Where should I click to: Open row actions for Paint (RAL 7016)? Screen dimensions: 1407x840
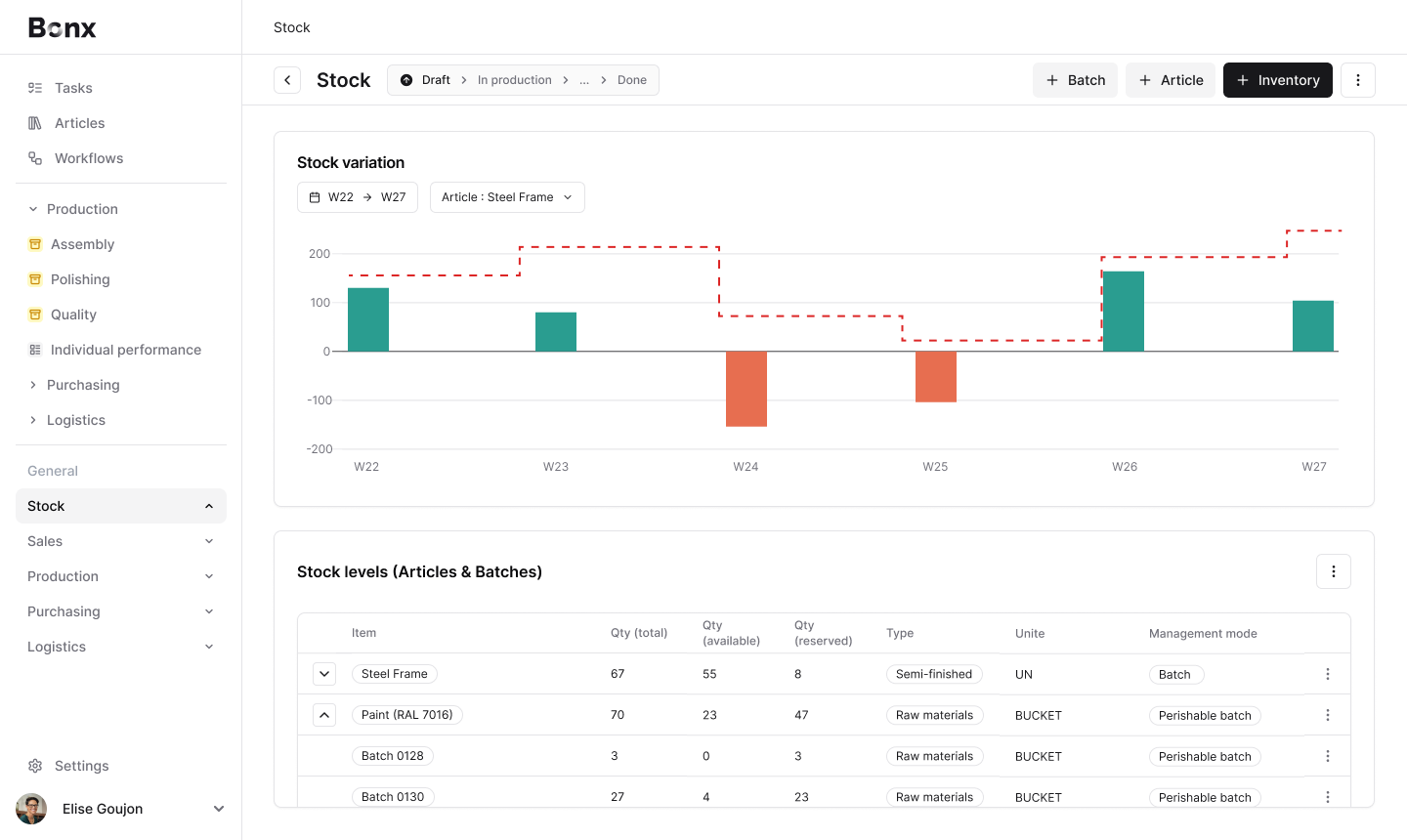click(x=1327, y=715)
